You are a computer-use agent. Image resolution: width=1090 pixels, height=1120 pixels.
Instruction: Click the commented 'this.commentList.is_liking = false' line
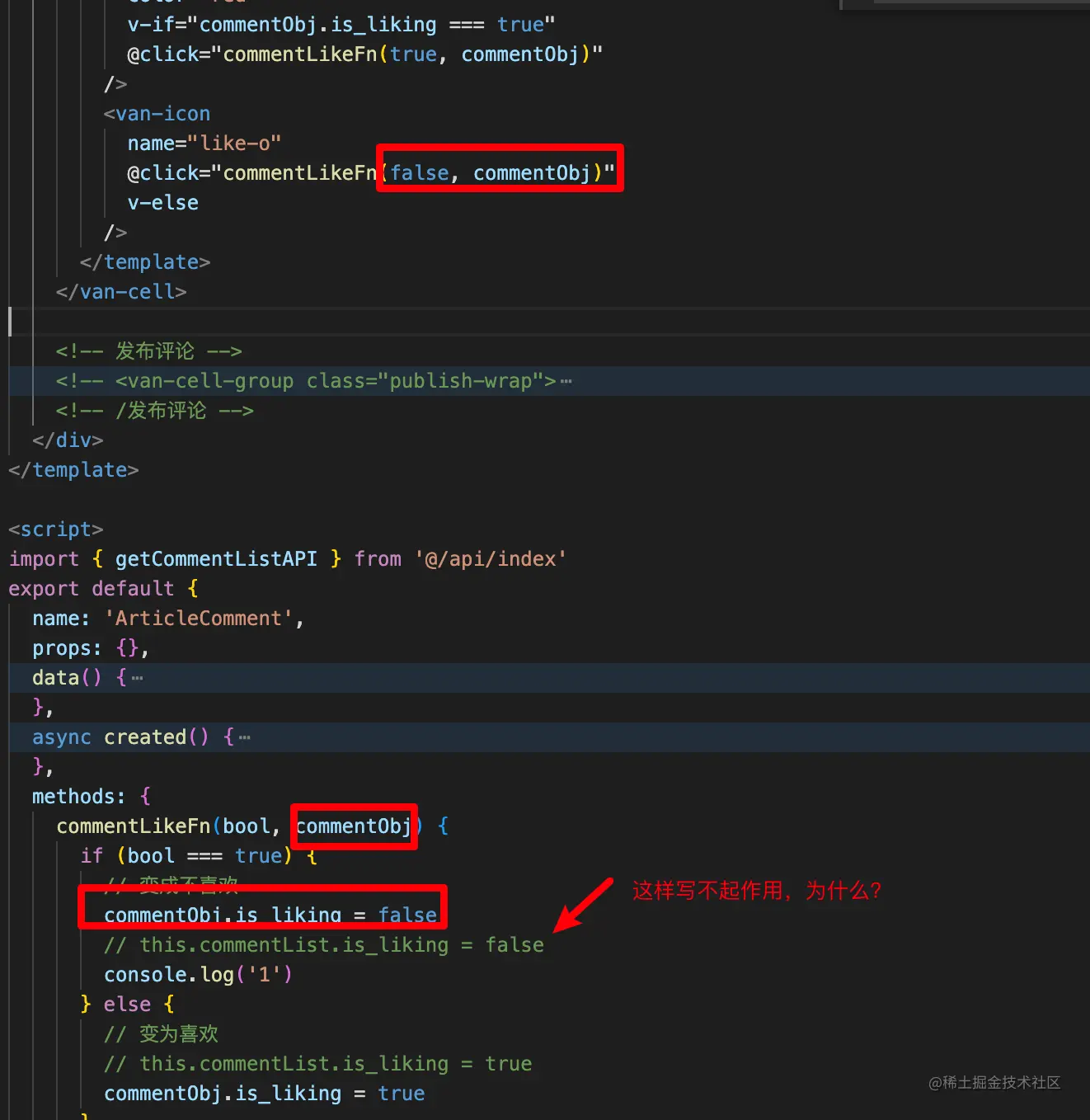[x=324, y=945]
